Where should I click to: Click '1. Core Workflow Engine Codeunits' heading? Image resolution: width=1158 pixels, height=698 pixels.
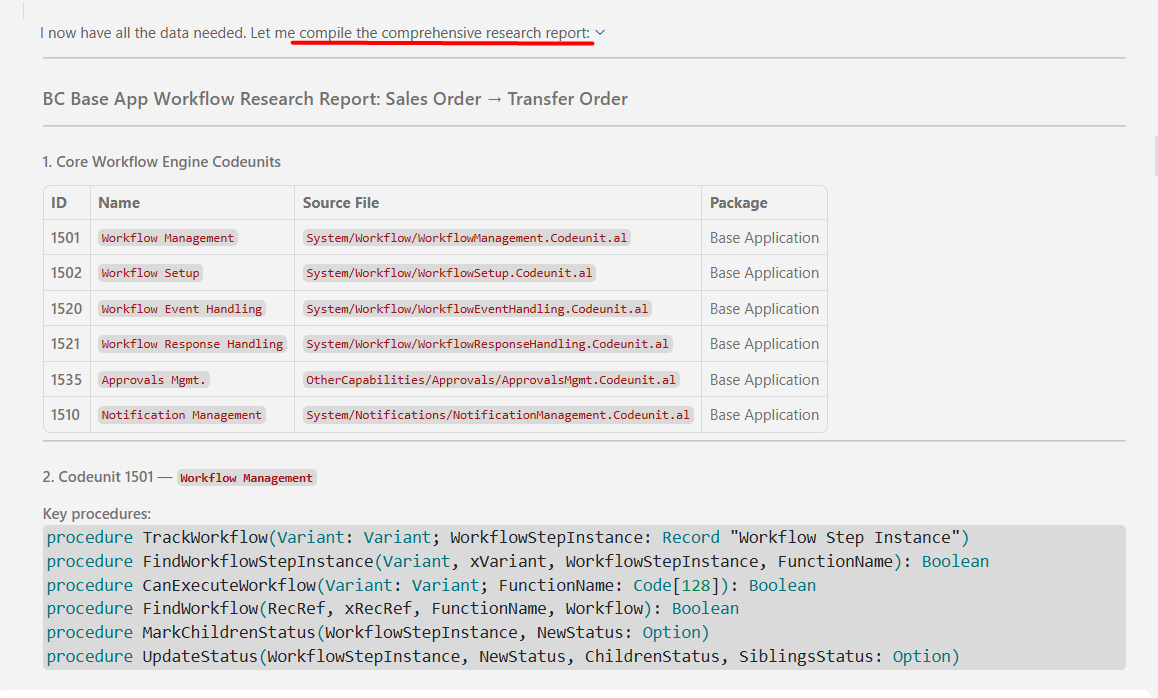[162, 162]
